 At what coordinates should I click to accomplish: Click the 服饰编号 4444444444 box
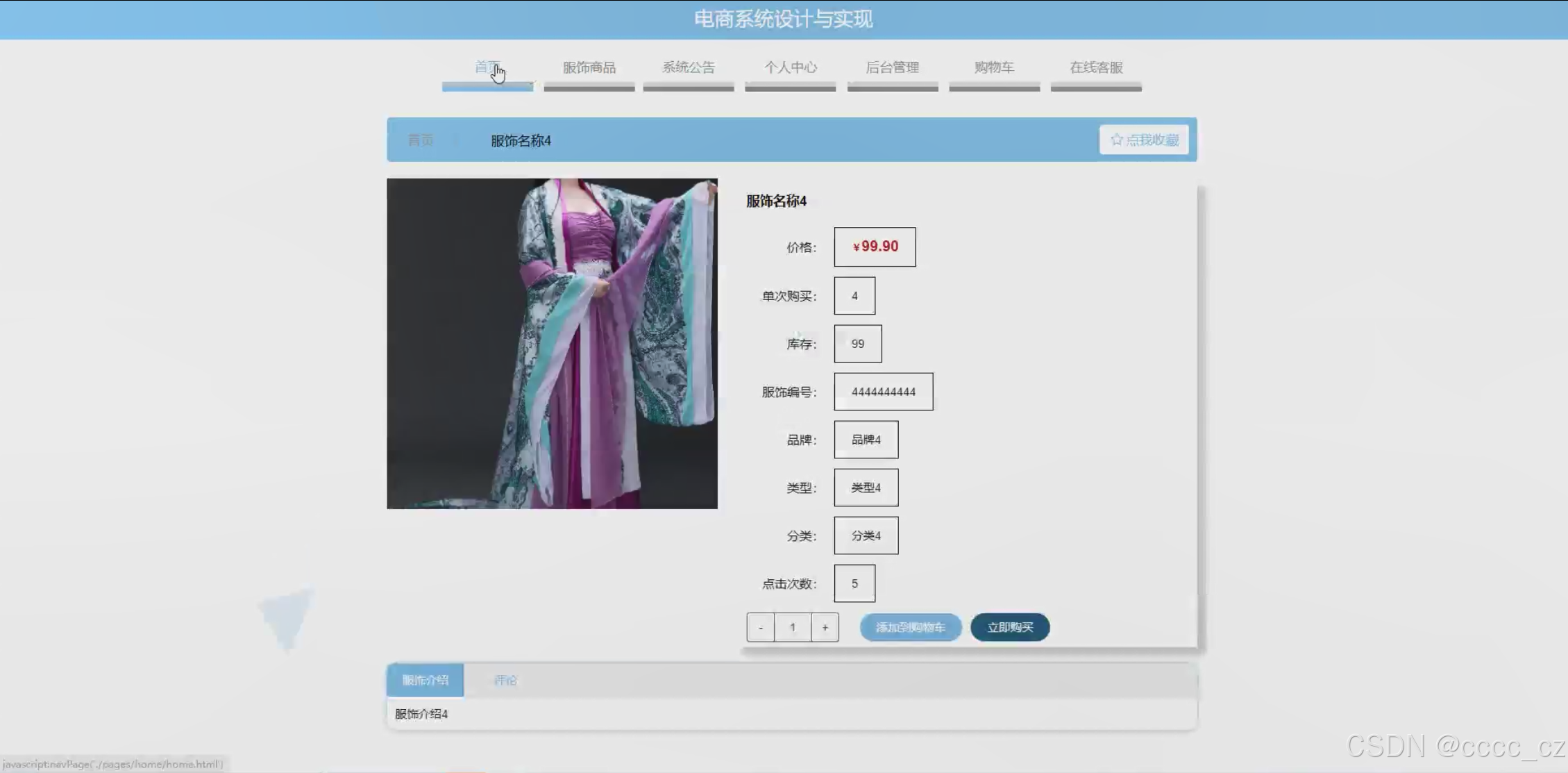[883, 392]
